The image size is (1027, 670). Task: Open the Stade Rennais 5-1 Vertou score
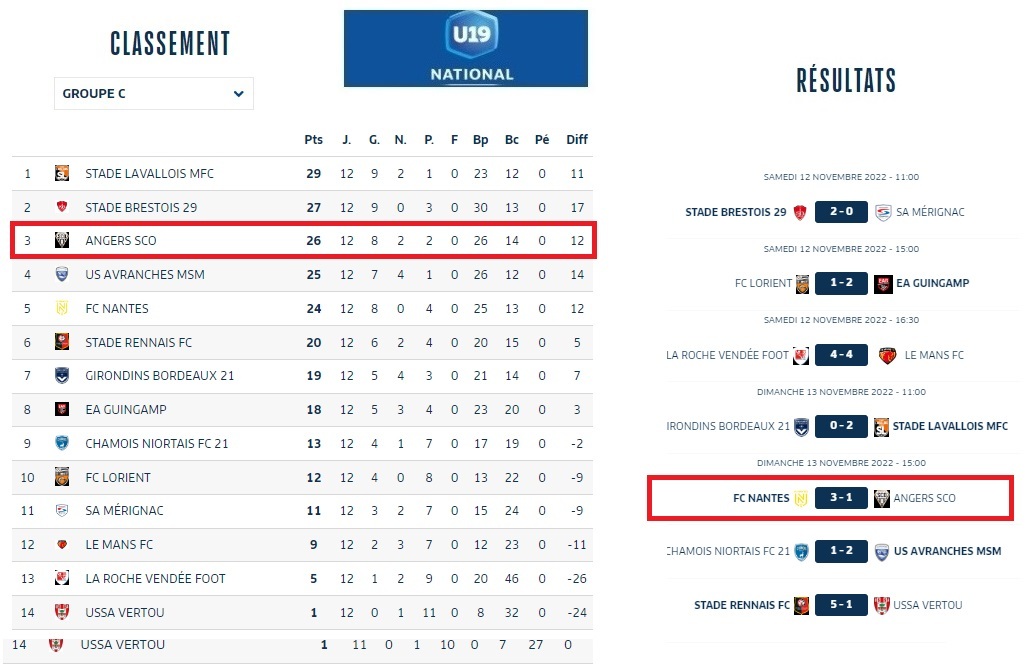[x=840, y=605]
